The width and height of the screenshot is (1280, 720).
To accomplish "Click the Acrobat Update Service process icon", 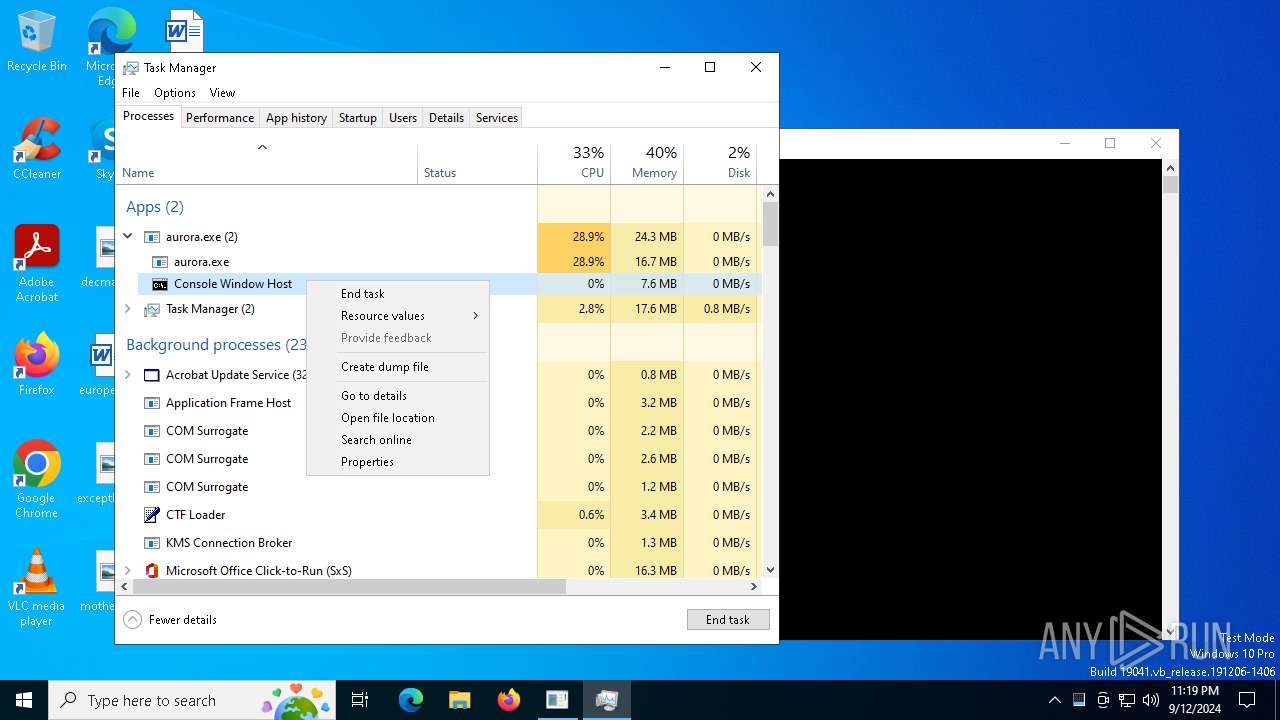I will pos(152,375).
